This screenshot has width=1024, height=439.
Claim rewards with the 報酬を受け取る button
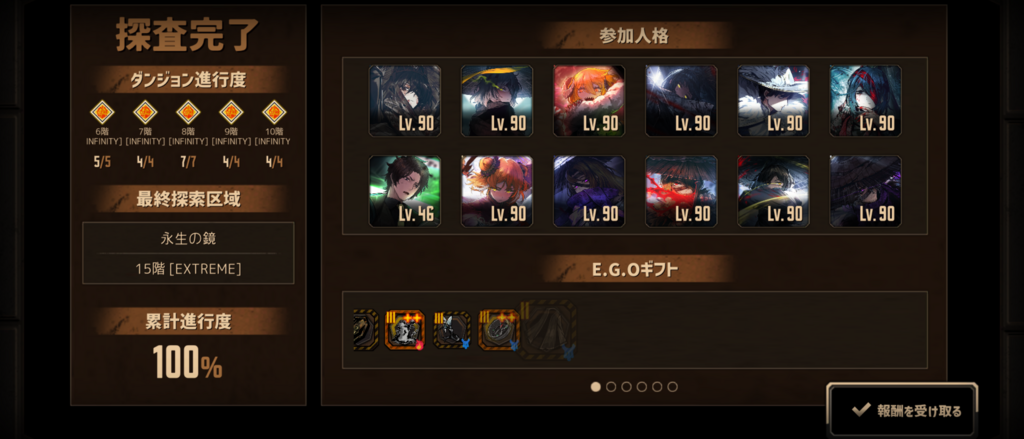tap(903, 411)
